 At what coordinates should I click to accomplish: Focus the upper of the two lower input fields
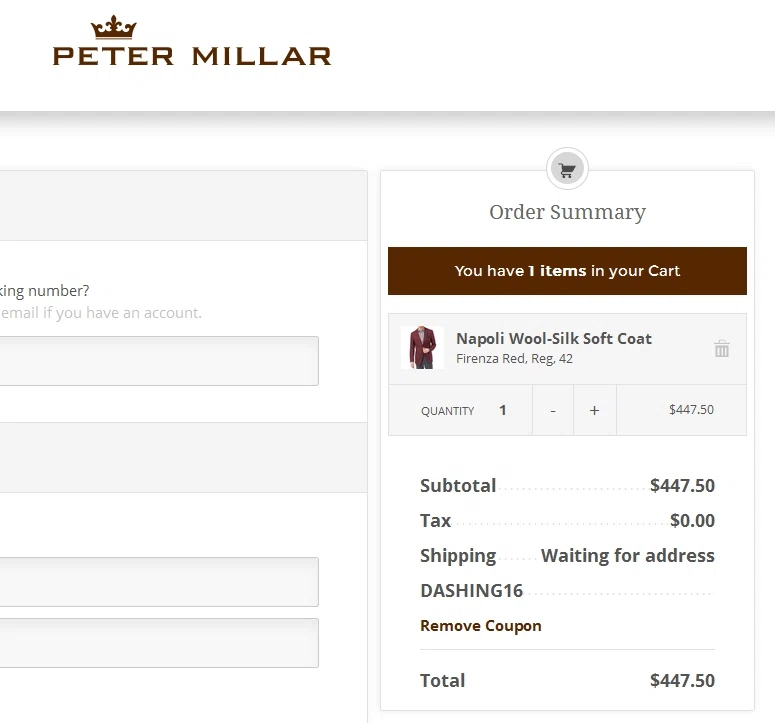159,582
